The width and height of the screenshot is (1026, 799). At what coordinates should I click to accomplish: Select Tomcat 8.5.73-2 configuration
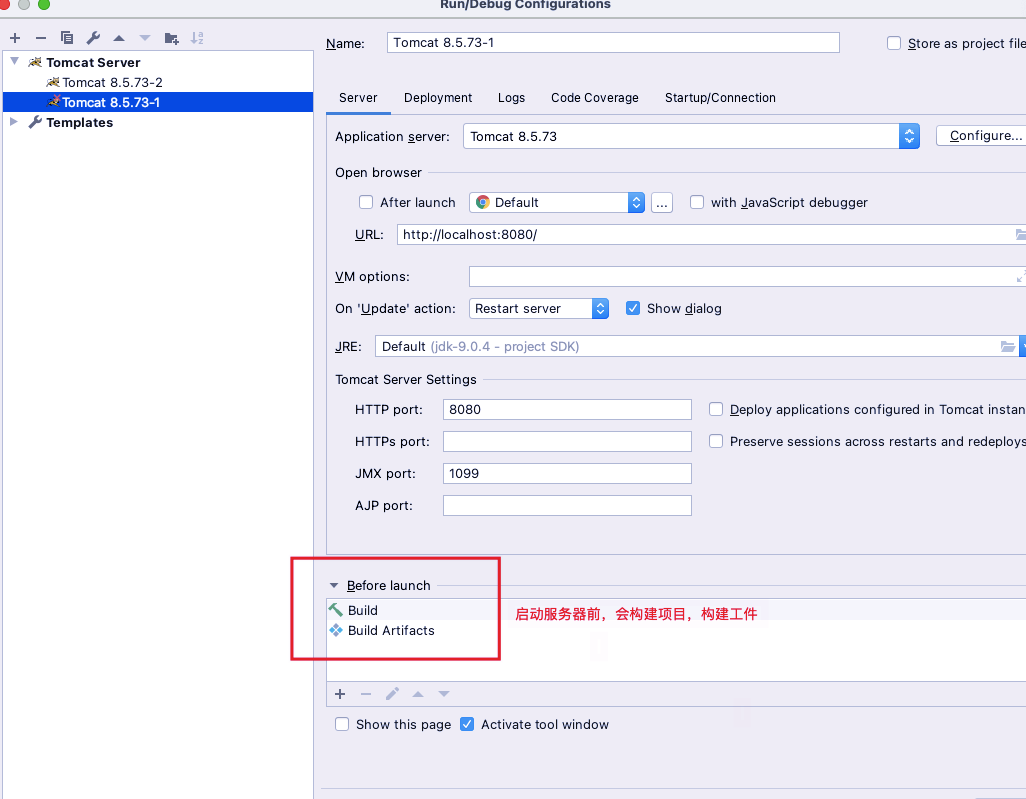coord(113,82)
